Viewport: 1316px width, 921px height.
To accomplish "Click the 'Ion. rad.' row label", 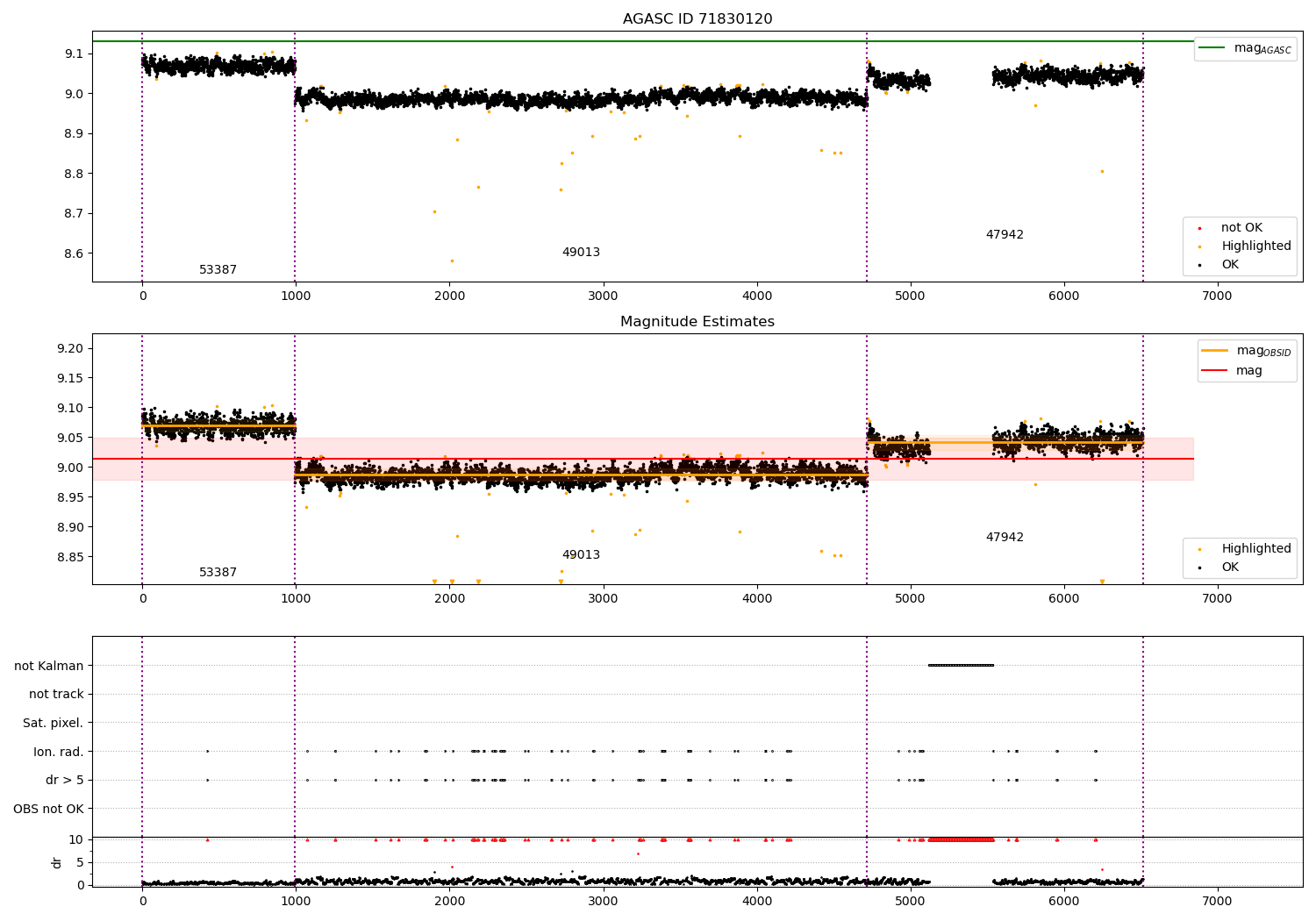I will (58, 752).
